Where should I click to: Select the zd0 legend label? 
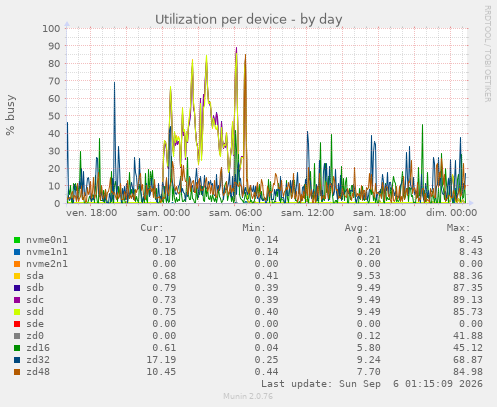[x=35, y=336]
